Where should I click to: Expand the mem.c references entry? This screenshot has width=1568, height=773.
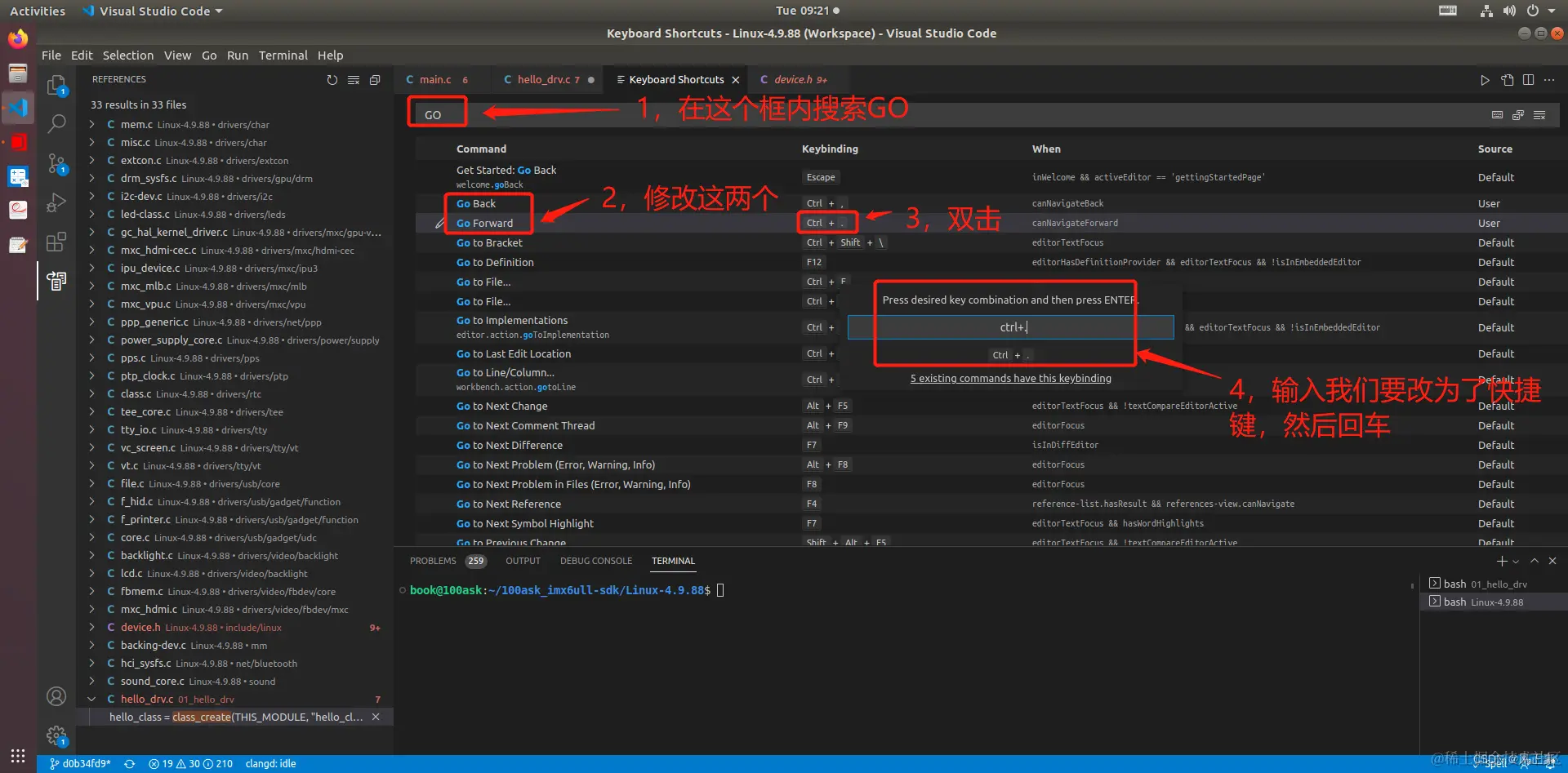[x=91, y=125]
